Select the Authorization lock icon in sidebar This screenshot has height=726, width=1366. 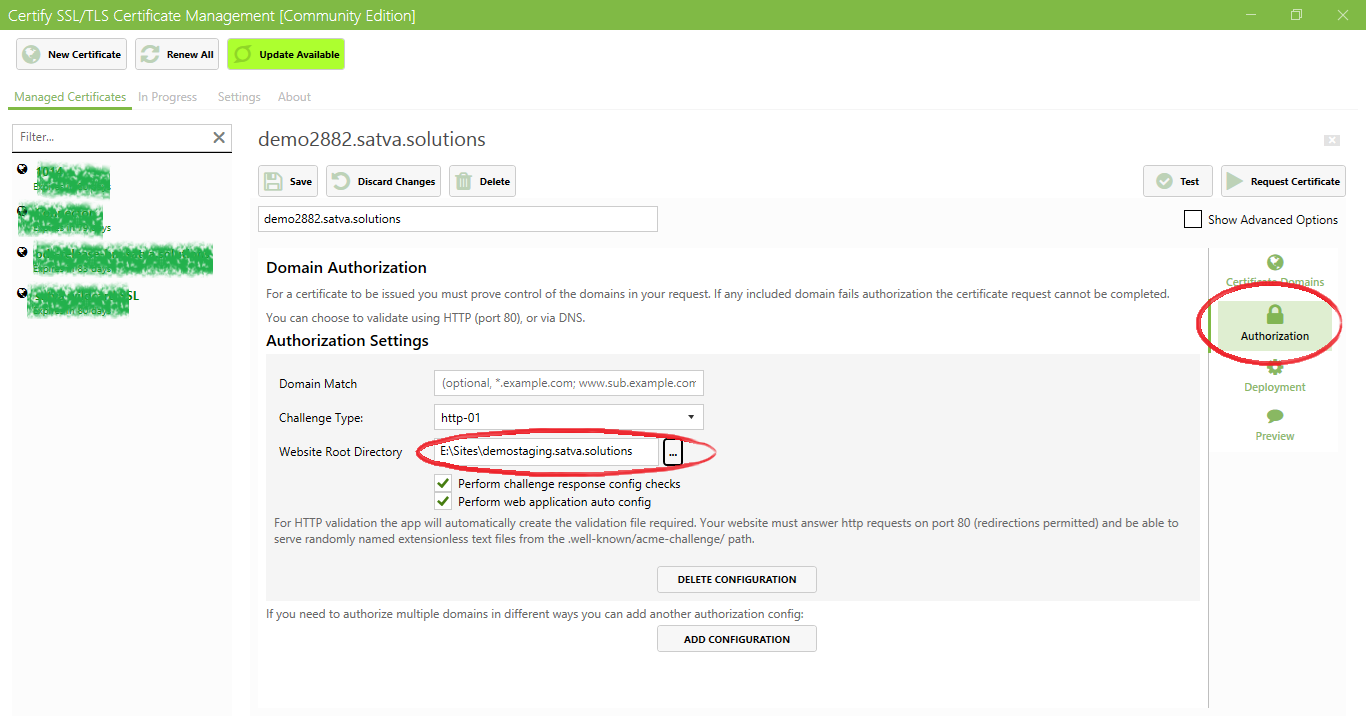point(1274,313)
